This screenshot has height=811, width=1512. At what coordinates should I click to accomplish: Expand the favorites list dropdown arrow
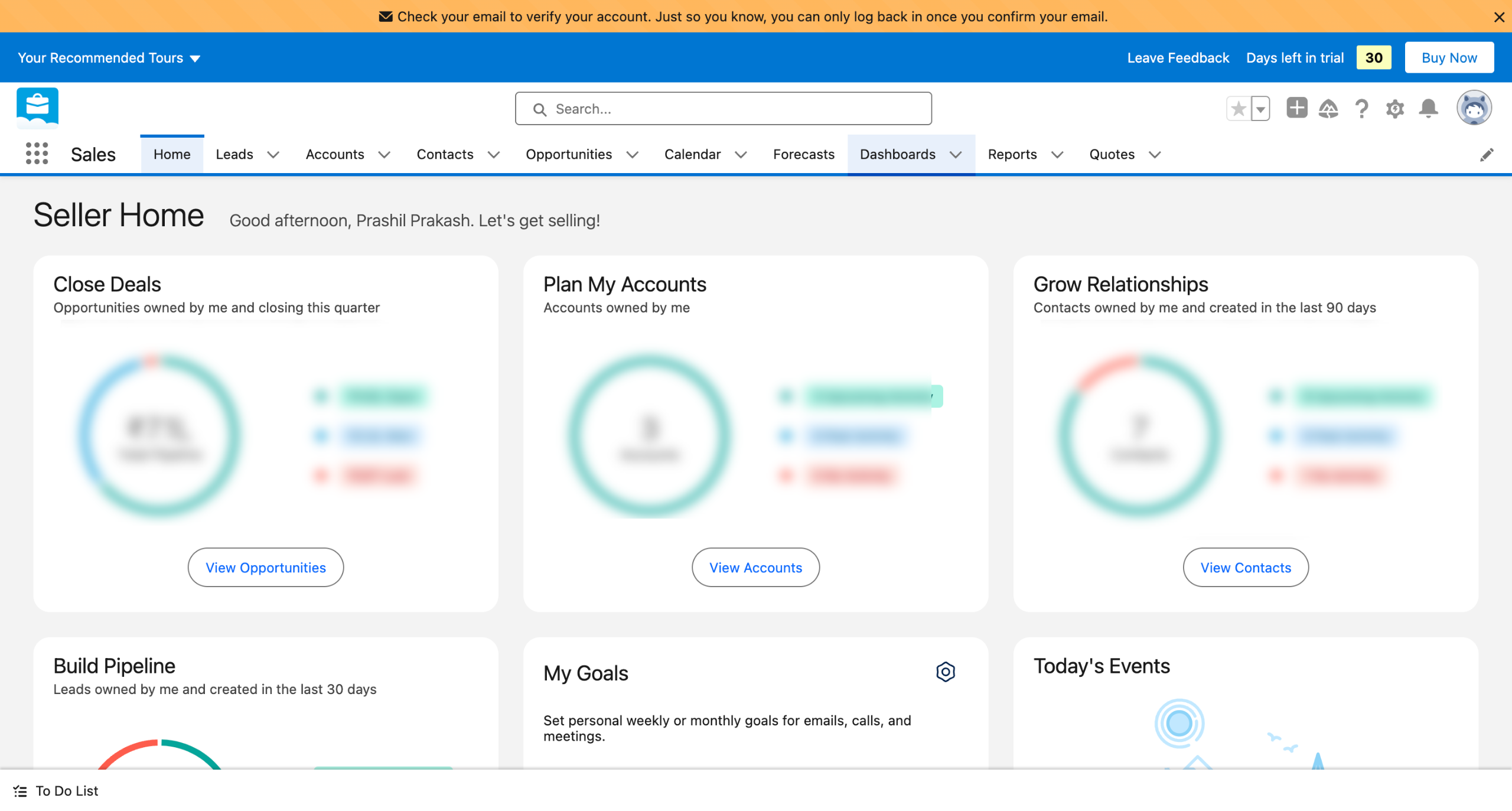[1260, 109]
